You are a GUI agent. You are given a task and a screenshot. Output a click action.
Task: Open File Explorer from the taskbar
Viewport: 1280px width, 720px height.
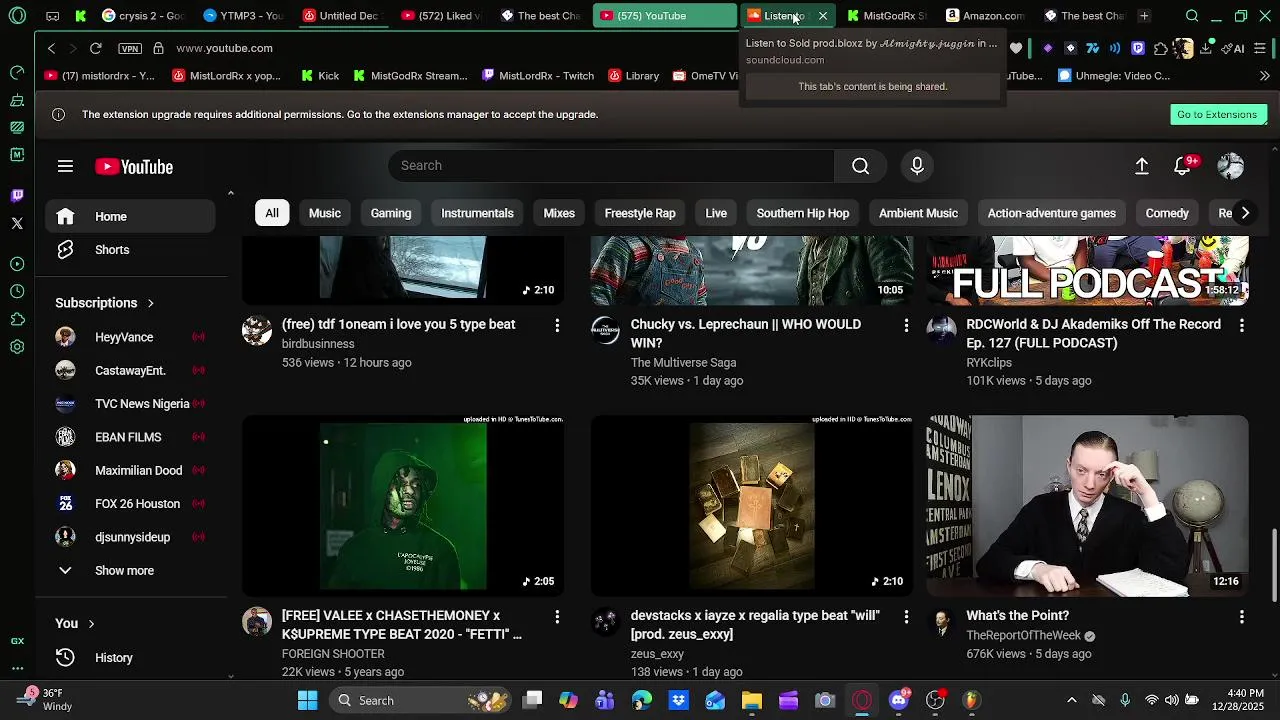tap(752, 700)
